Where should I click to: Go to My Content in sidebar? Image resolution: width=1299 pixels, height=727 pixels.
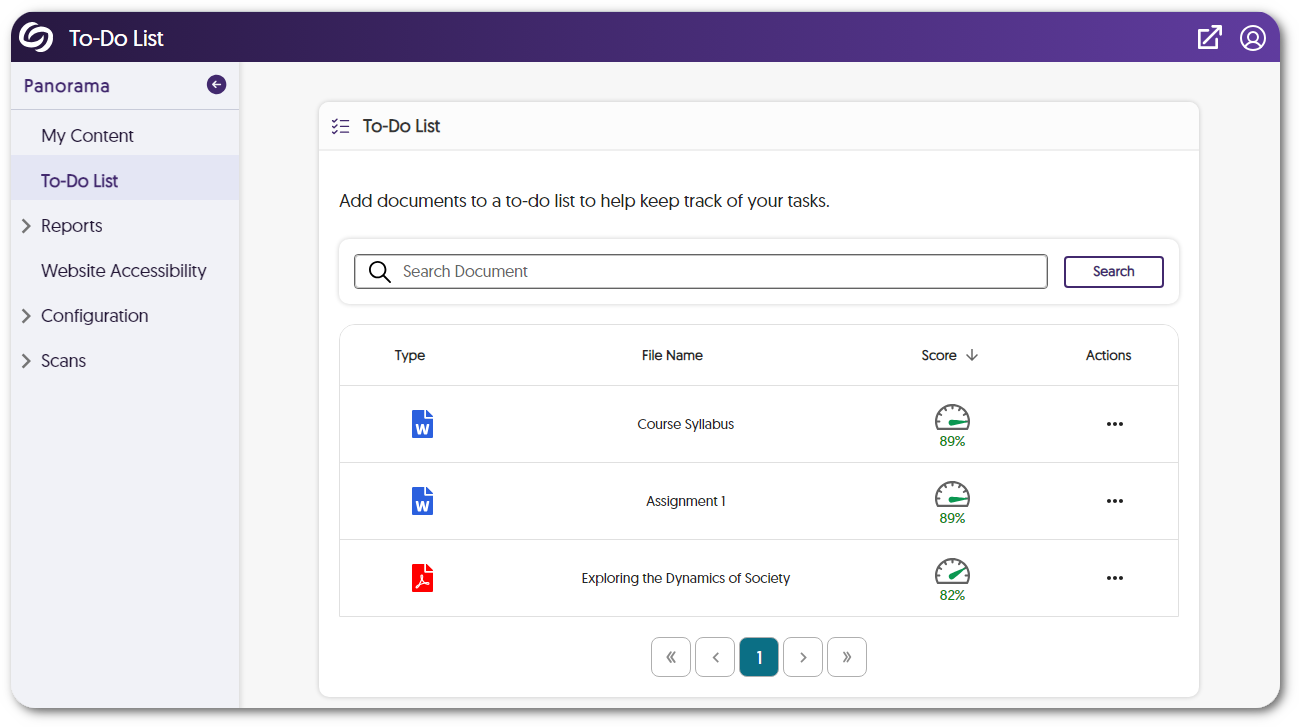(87, 136)
